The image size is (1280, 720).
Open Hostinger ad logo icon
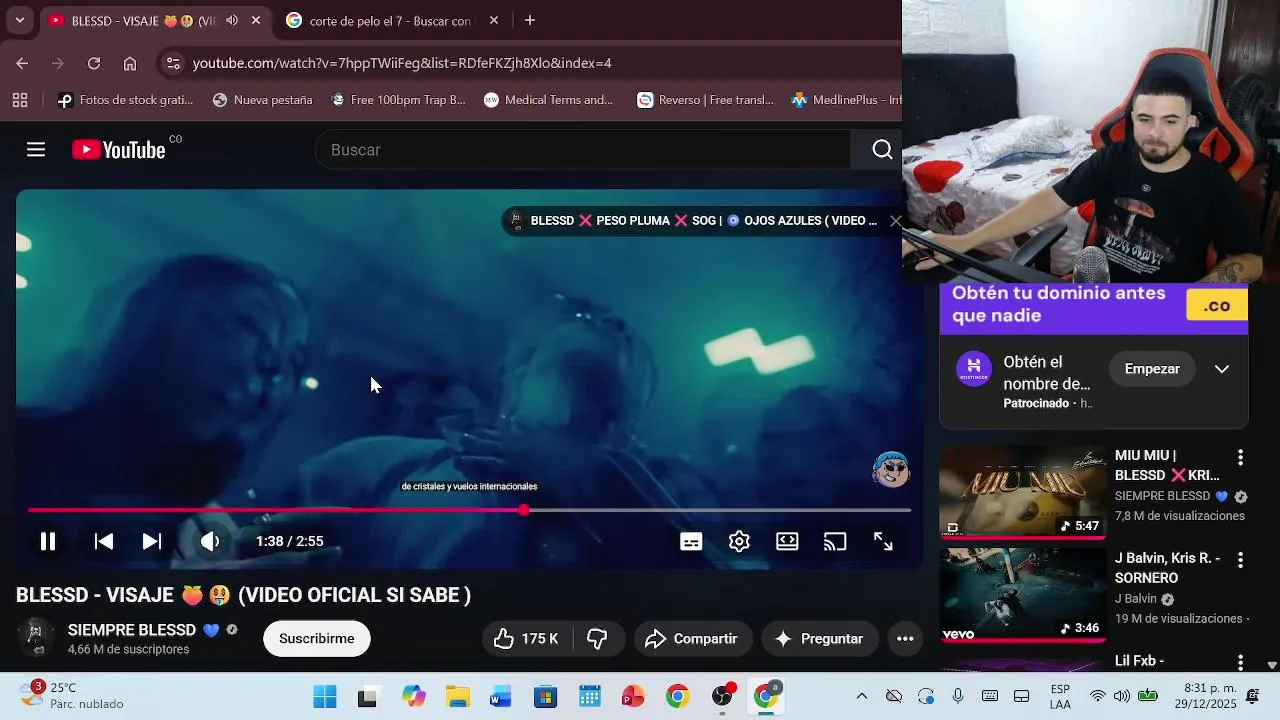974,369
